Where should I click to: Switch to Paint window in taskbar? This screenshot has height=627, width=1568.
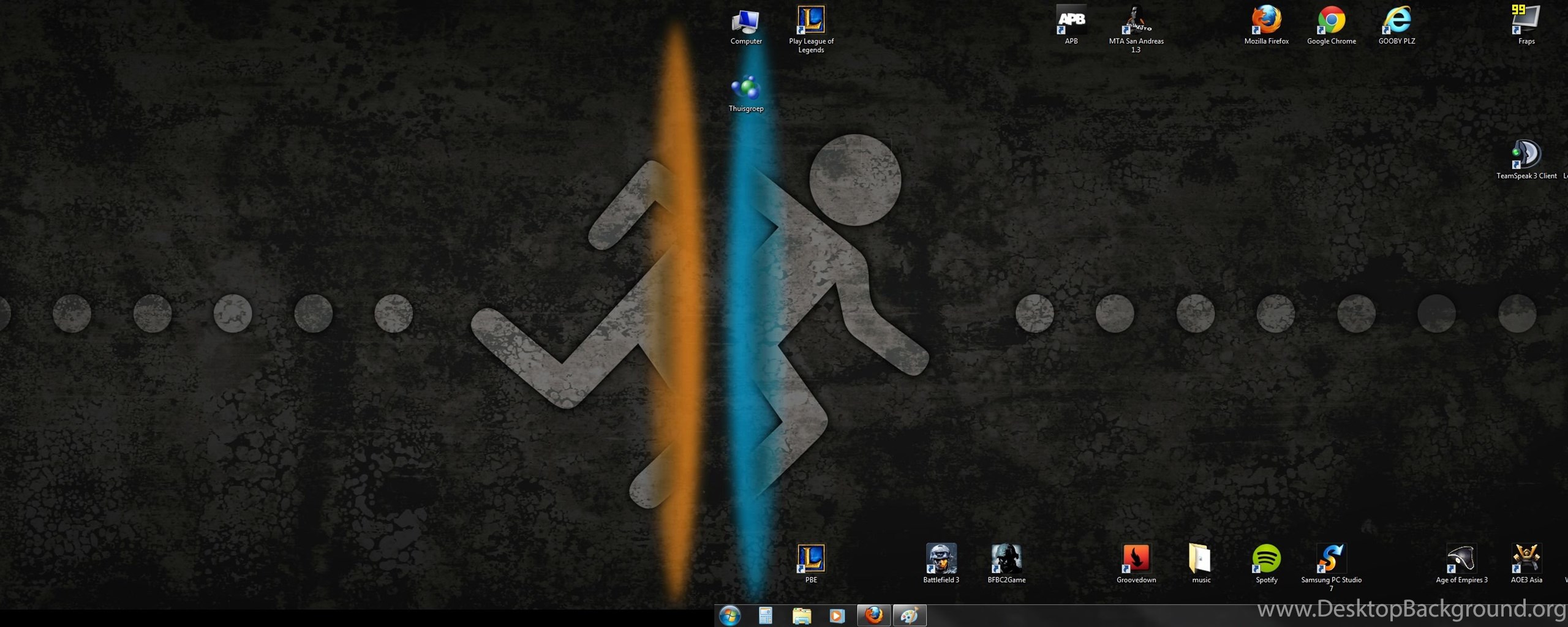[x=910, y=615]
